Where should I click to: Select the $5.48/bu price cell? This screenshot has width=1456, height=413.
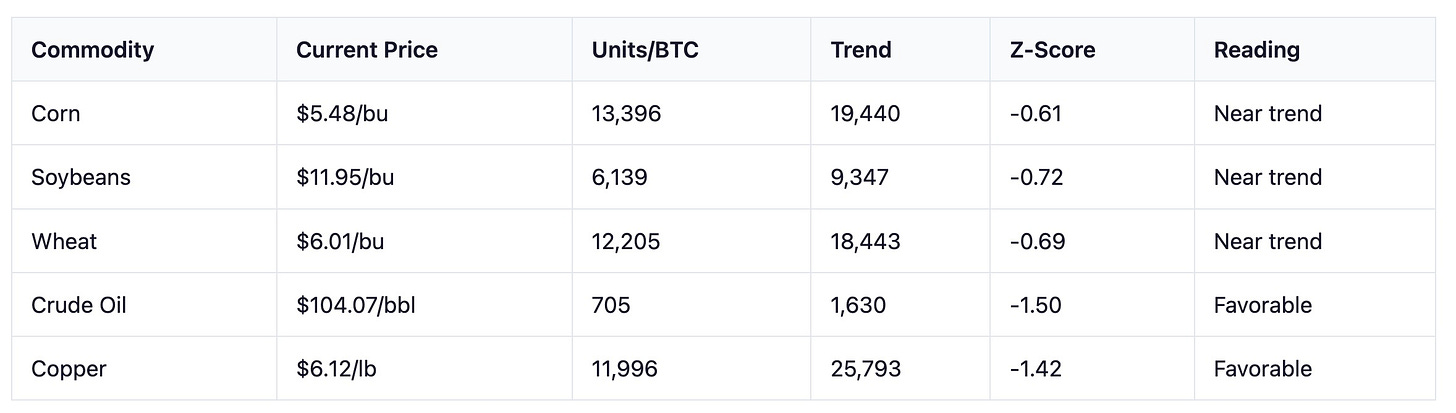tap(342, 114)
